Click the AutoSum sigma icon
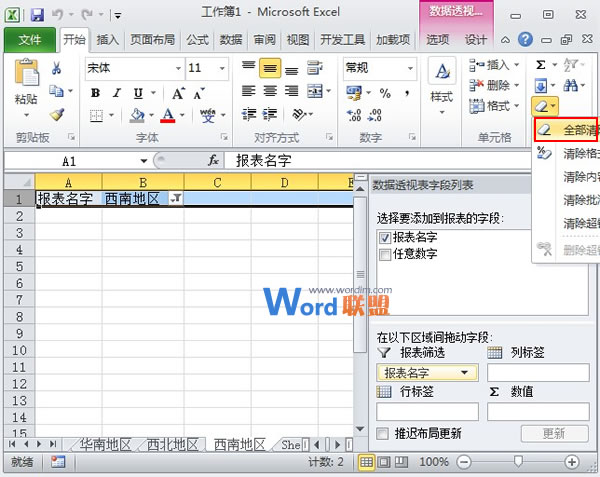600x477 pixels. click(x=541, y=64)
